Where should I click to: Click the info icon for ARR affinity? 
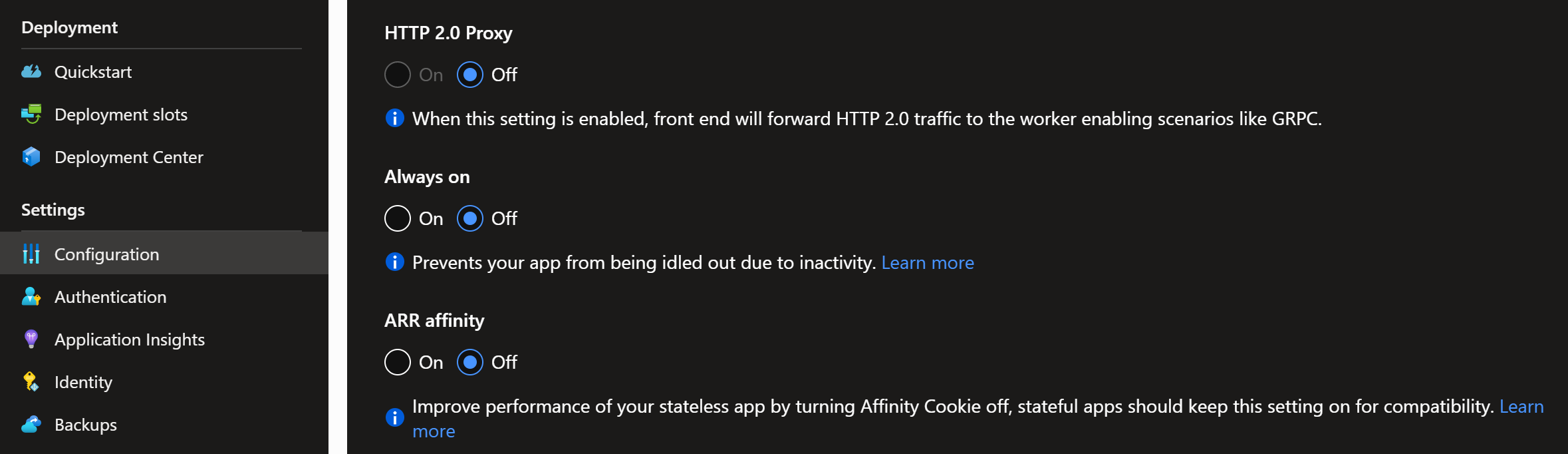click(395, 417)
